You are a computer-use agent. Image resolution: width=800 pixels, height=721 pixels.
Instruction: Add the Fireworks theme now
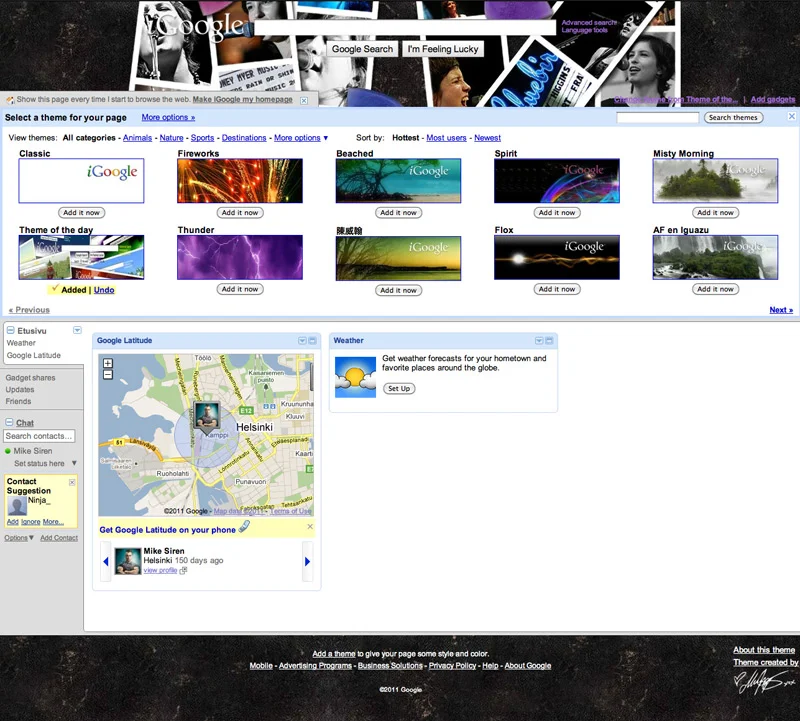240,212
